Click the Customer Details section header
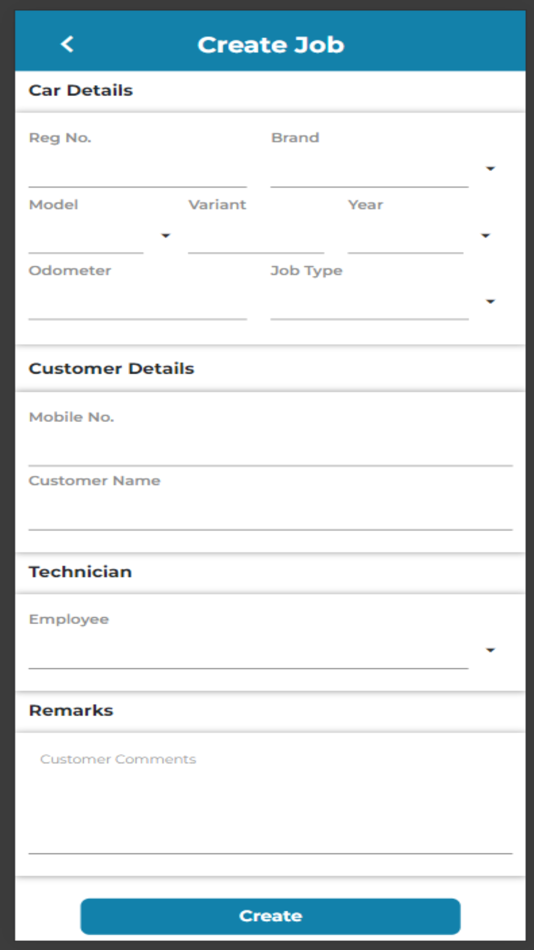This screenshot has width=534, height=950. point(112,368)
